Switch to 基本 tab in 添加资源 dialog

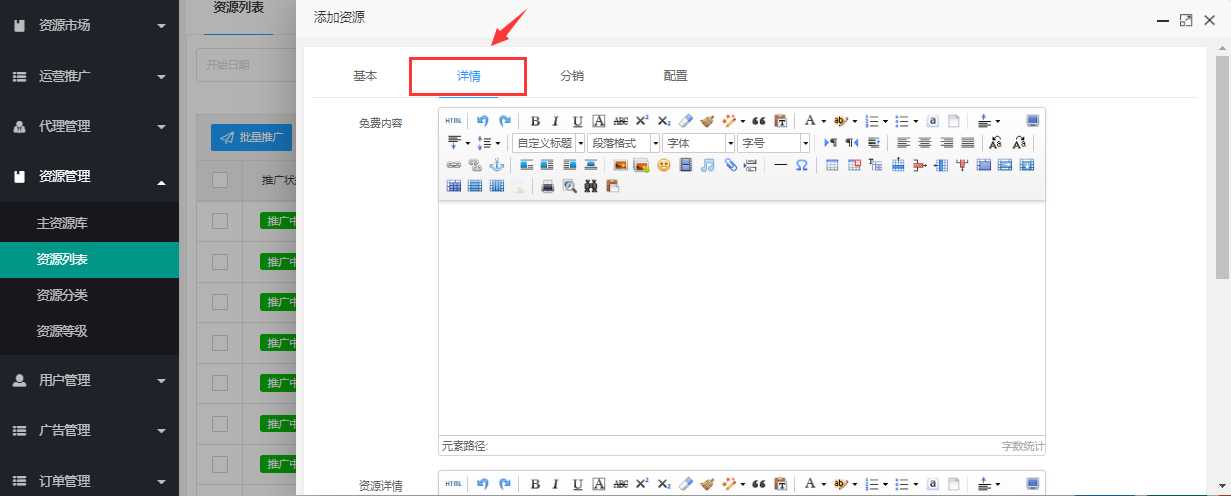365,75
